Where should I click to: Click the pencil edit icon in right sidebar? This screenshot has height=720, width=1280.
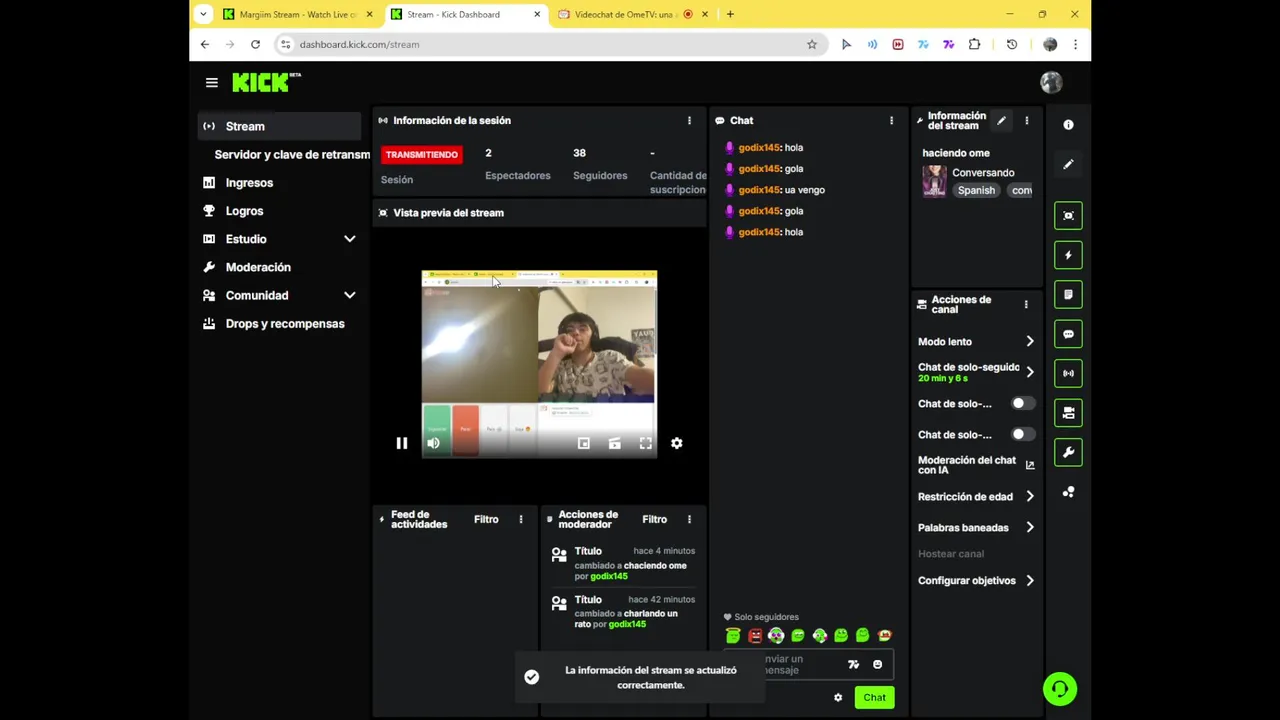tap(1068, 165)
